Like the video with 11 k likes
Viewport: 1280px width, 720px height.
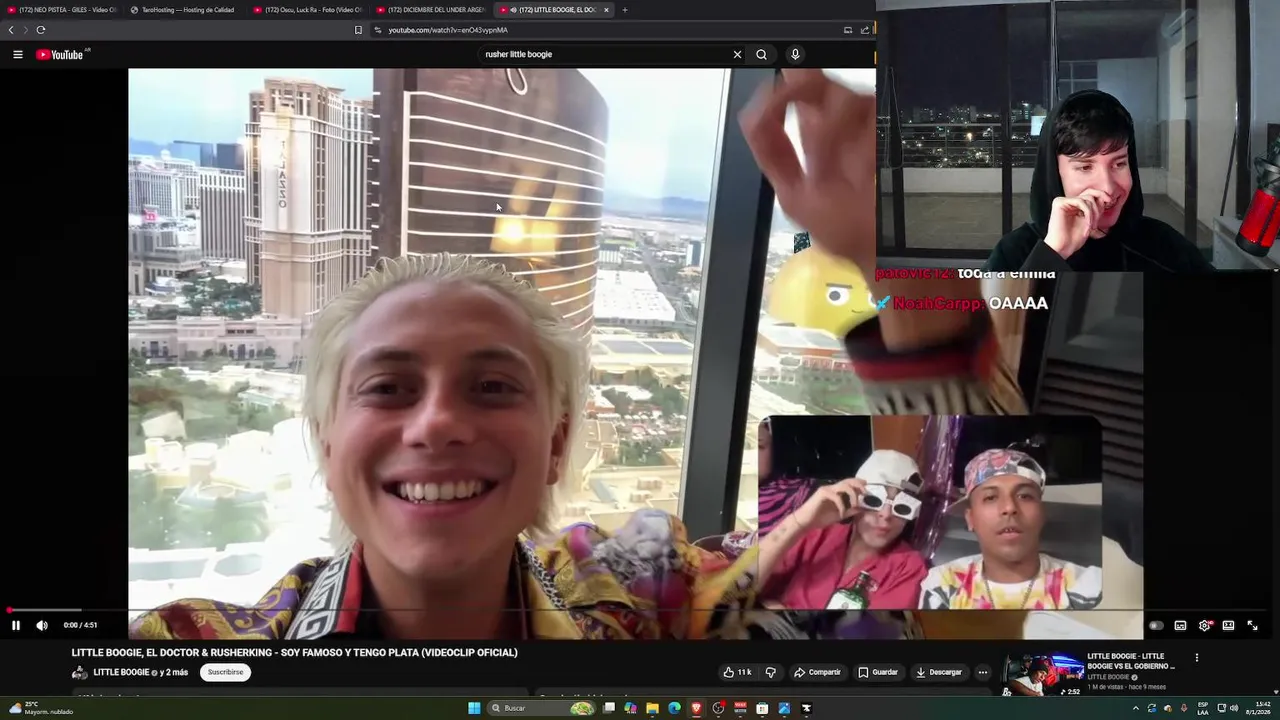[738, 672]
